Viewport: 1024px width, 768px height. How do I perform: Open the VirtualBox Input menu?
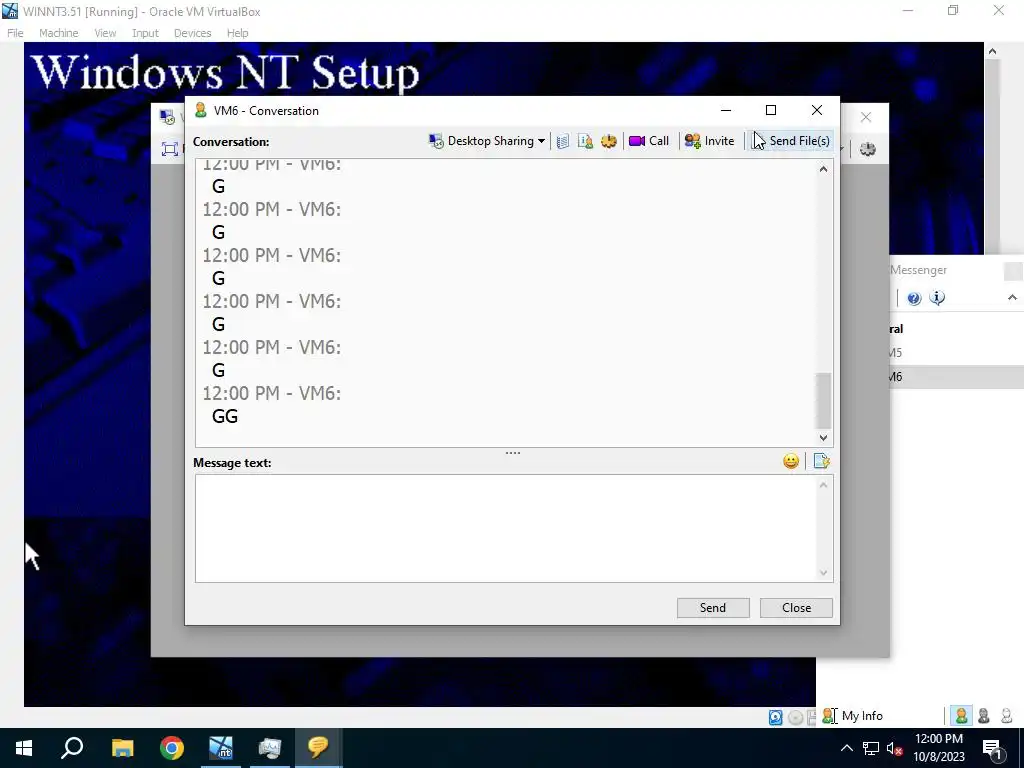[145, 33]
